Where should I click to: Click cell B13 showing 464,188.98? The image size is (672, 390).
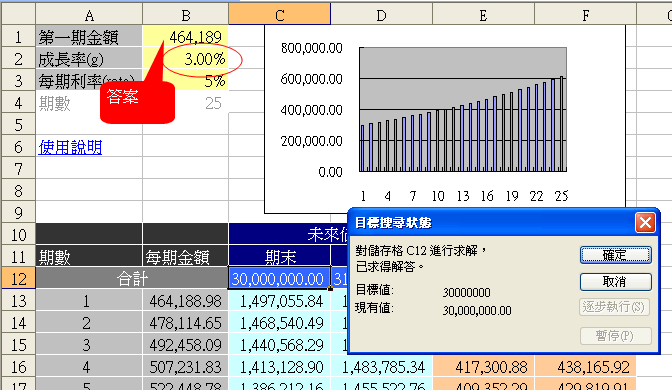tap(186, 301)
